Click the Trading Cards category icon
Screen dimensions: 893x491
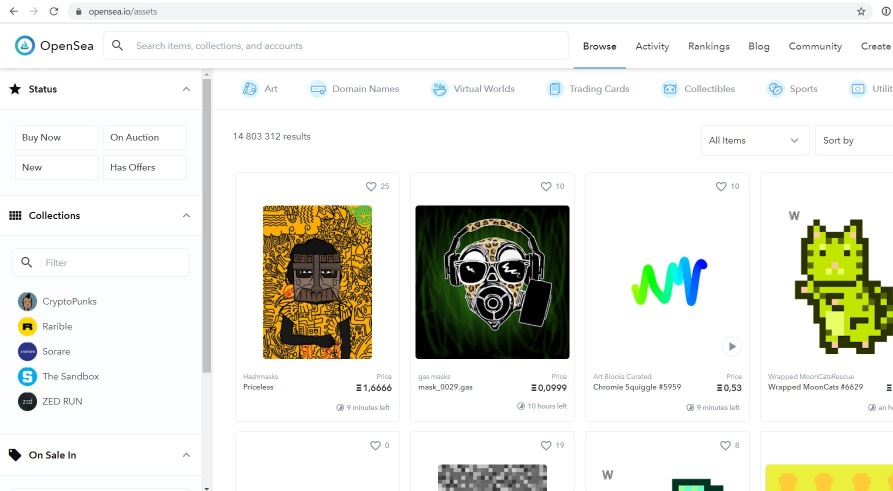click(555, 89)
